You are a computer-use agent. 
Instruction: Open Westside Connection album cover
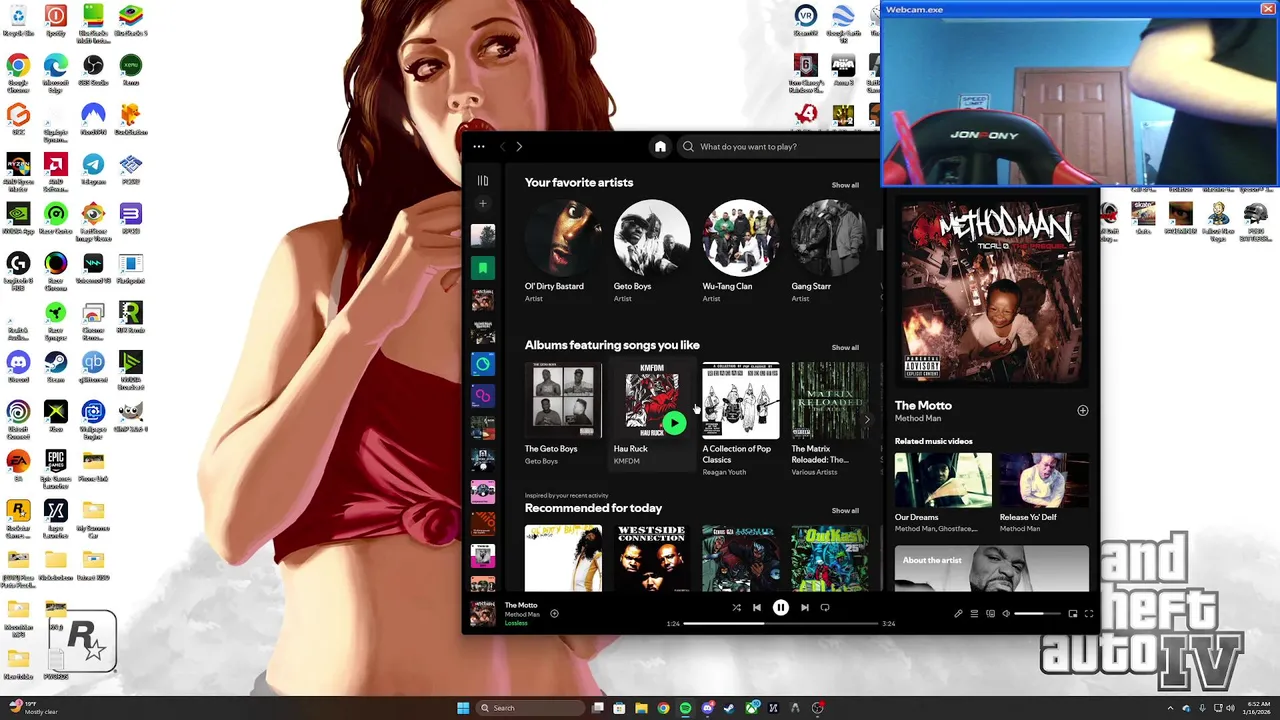652,559
